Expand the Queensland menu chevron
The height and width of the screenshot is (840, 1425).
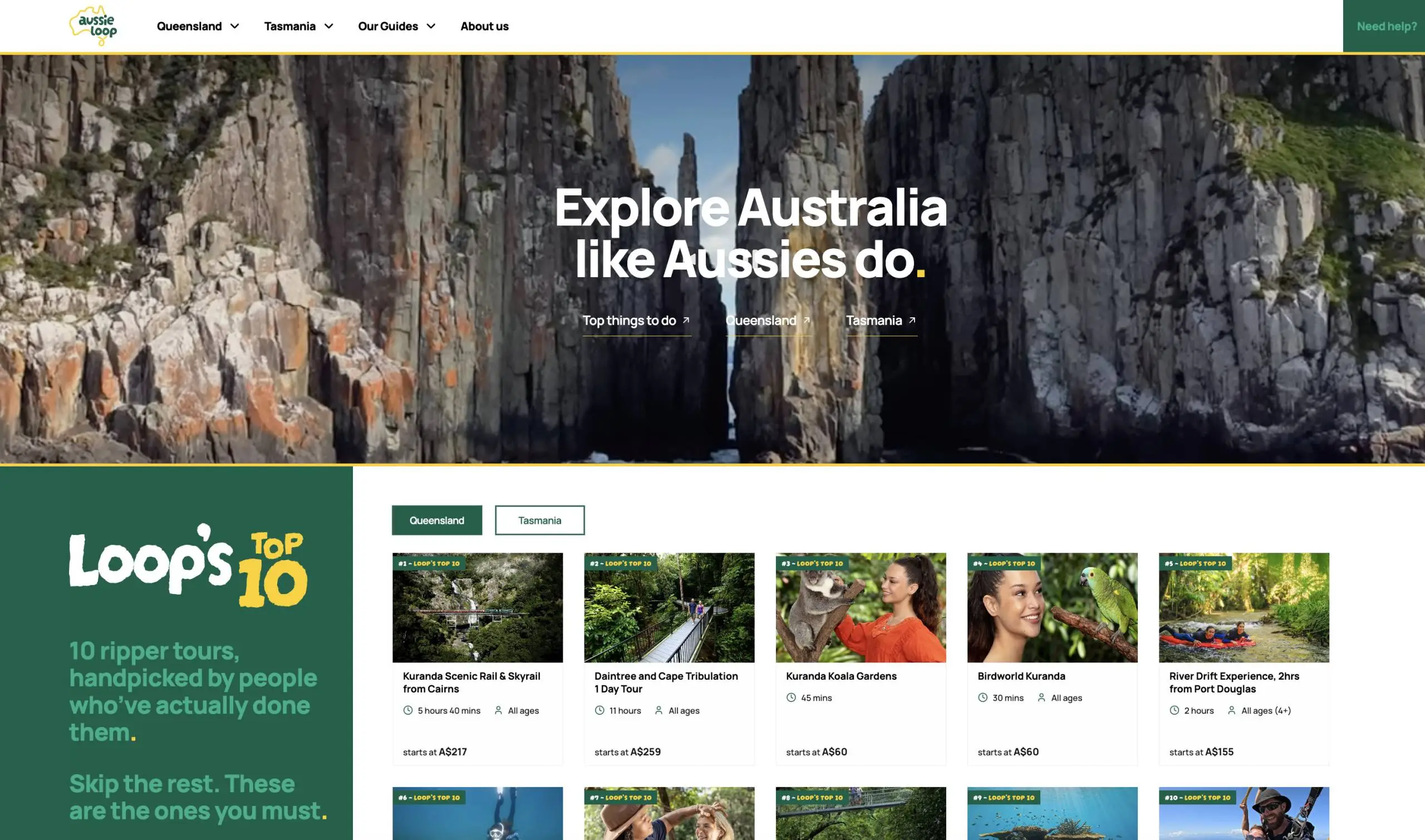[x=235, y=26]
